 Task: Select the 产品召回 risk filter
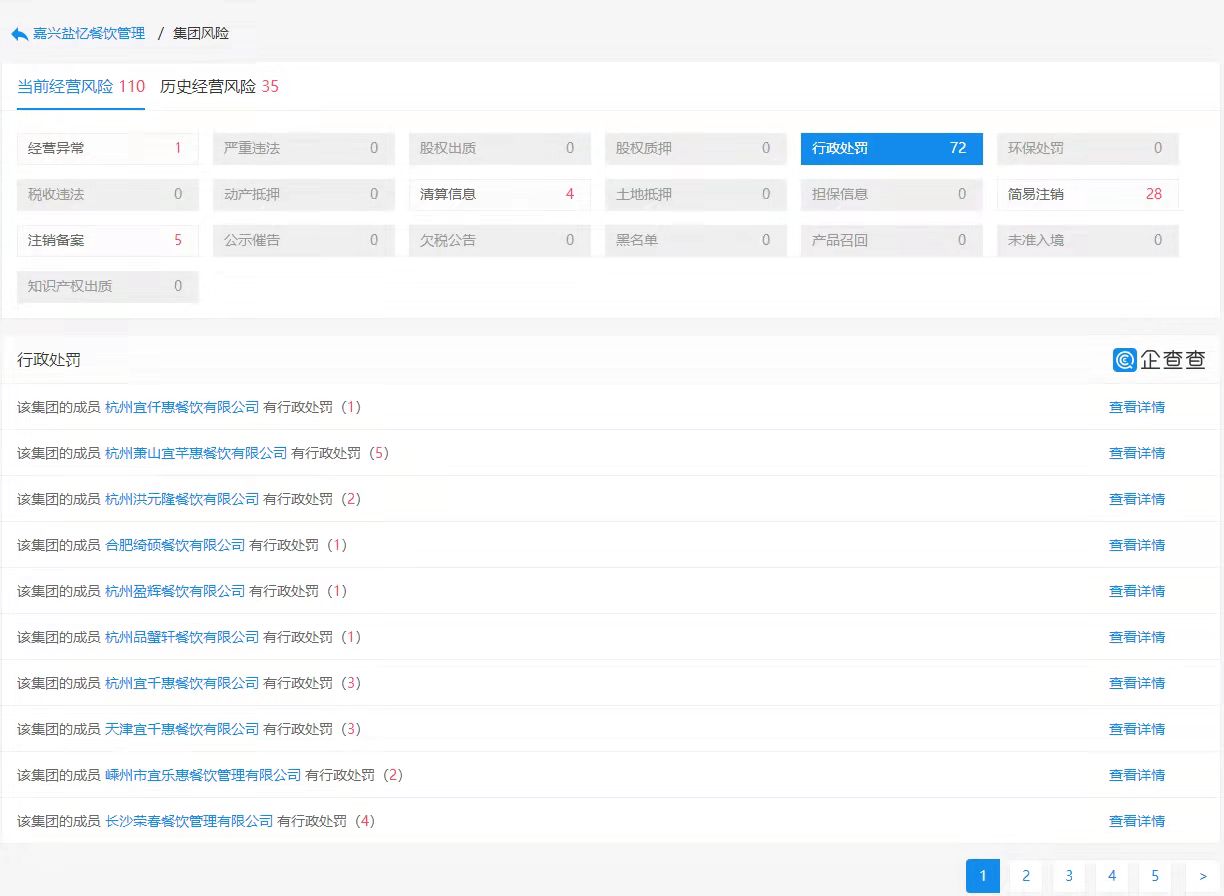tap(892, 241)
